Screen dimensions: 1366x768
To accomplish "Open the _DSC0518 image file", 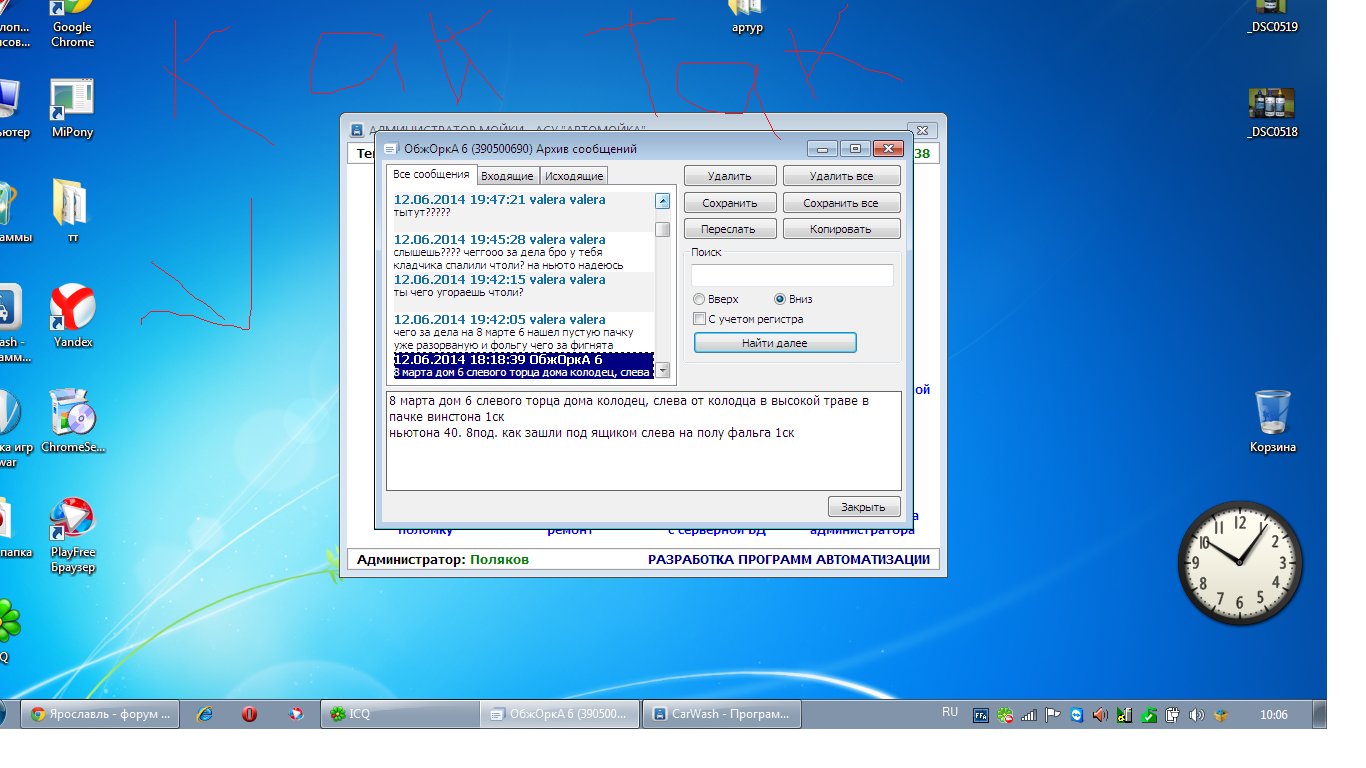I will coord(1272,112).
